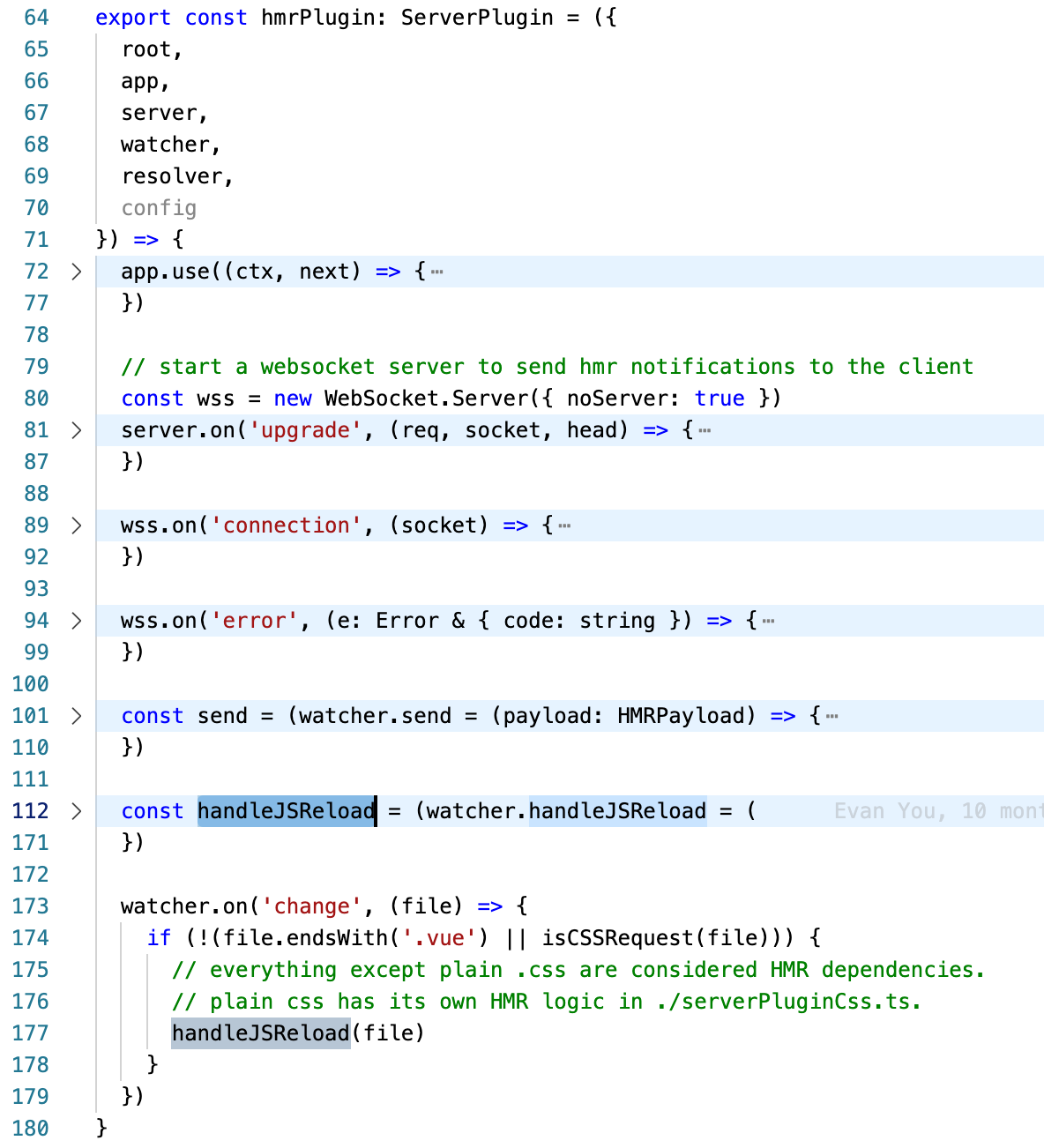Expand the folded app.use block on line 72
This screenshot has height=1148, width=1044.
tap(77, 272)
